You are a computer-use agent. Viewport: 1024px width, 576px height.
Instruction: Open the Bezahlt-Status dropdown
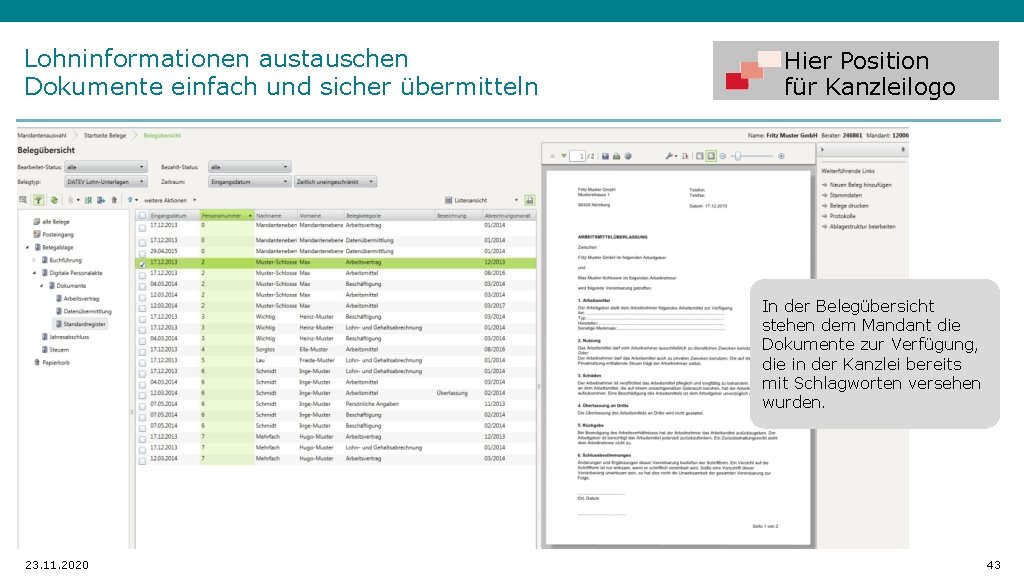tap(249, 167)
